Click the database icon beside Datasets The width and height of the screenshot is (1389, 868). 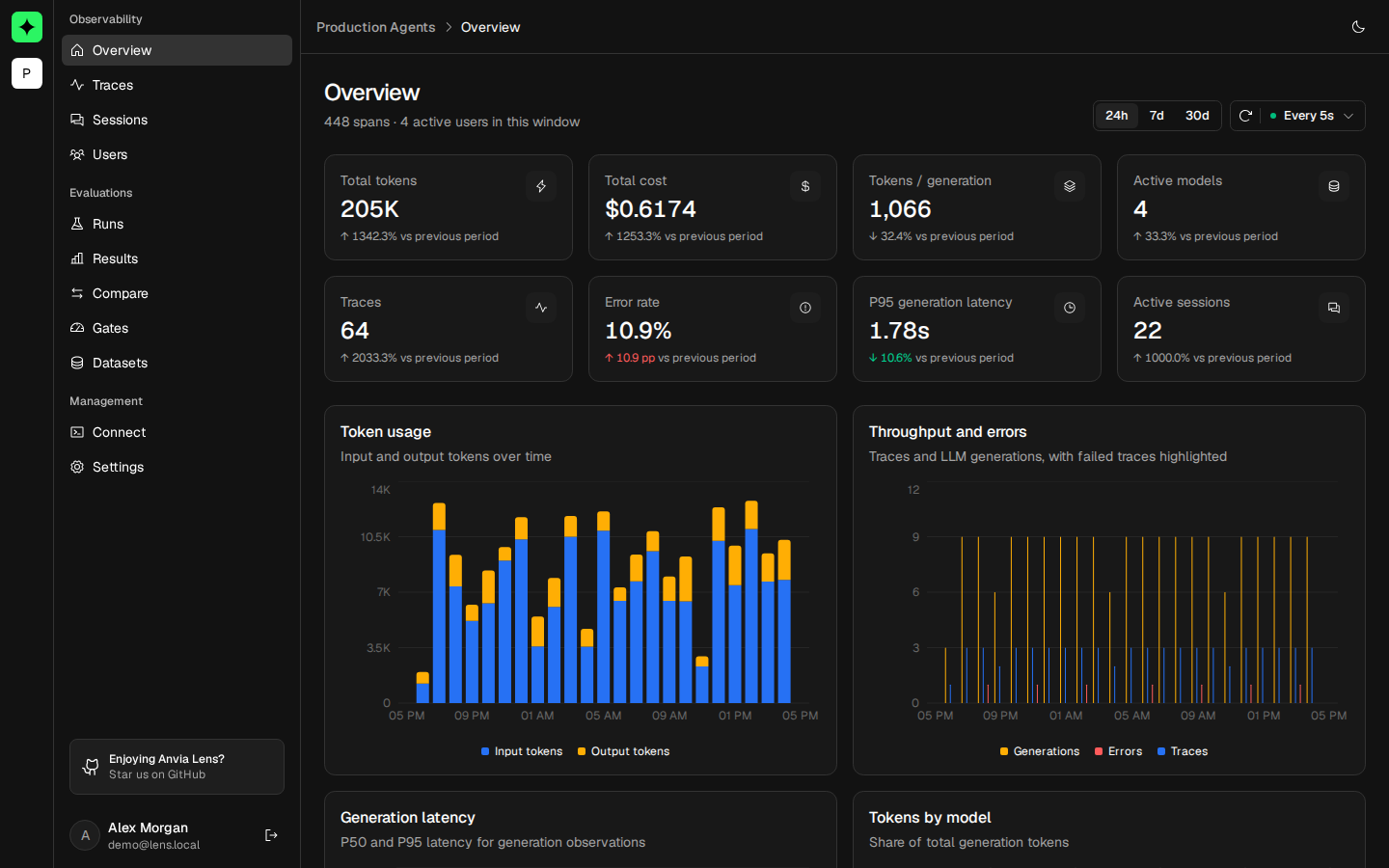(77, 363)
